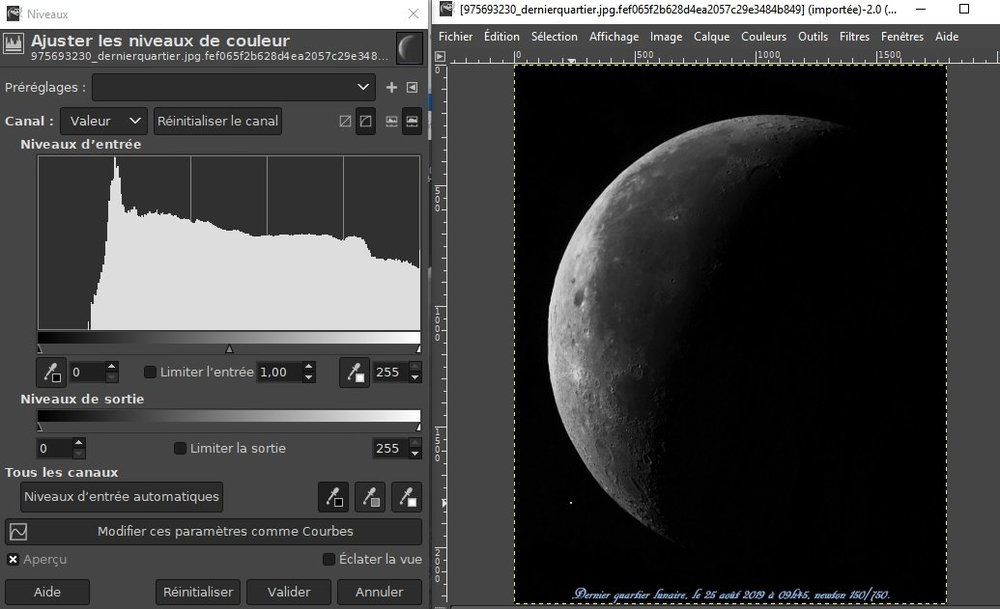
Task: Open the presets menu arrow icon
Action: pyautogui.click(x=411, y=88)
